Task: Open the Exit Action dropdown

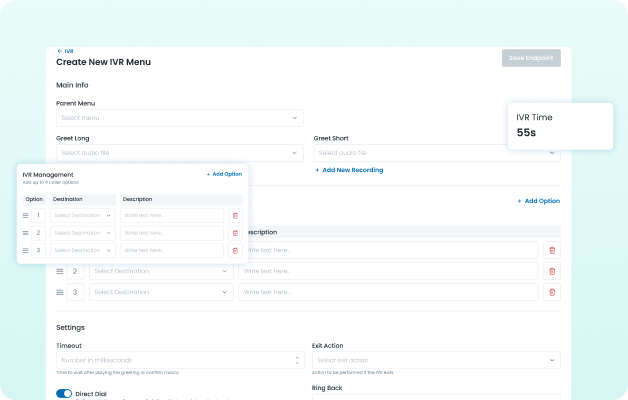Action: coord(436,360)
